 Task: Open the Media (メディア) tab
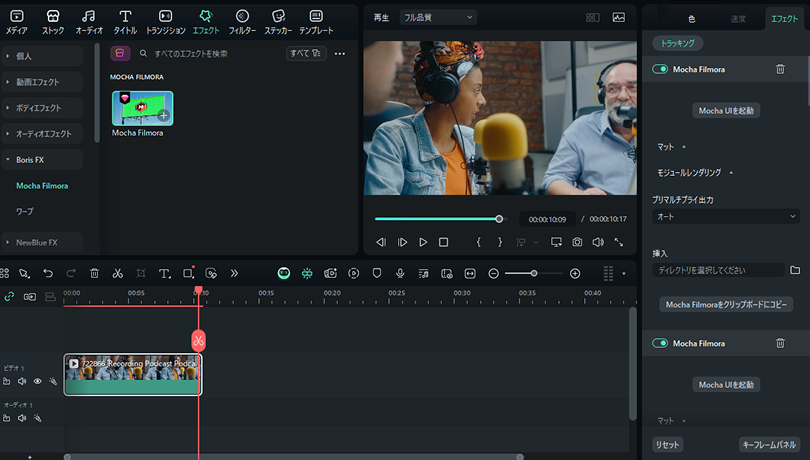tap(17, 22)
